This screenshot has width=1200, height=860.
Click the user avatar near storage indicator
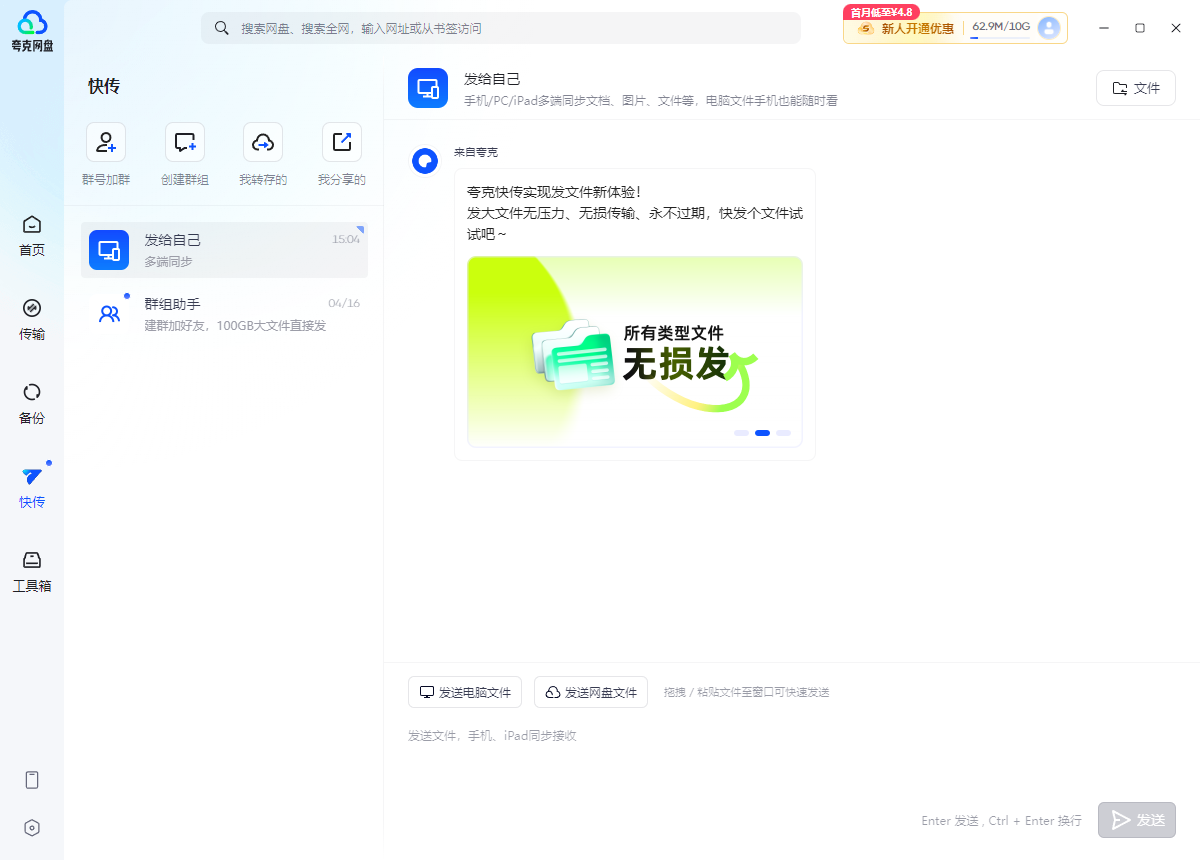[1048, 28]
